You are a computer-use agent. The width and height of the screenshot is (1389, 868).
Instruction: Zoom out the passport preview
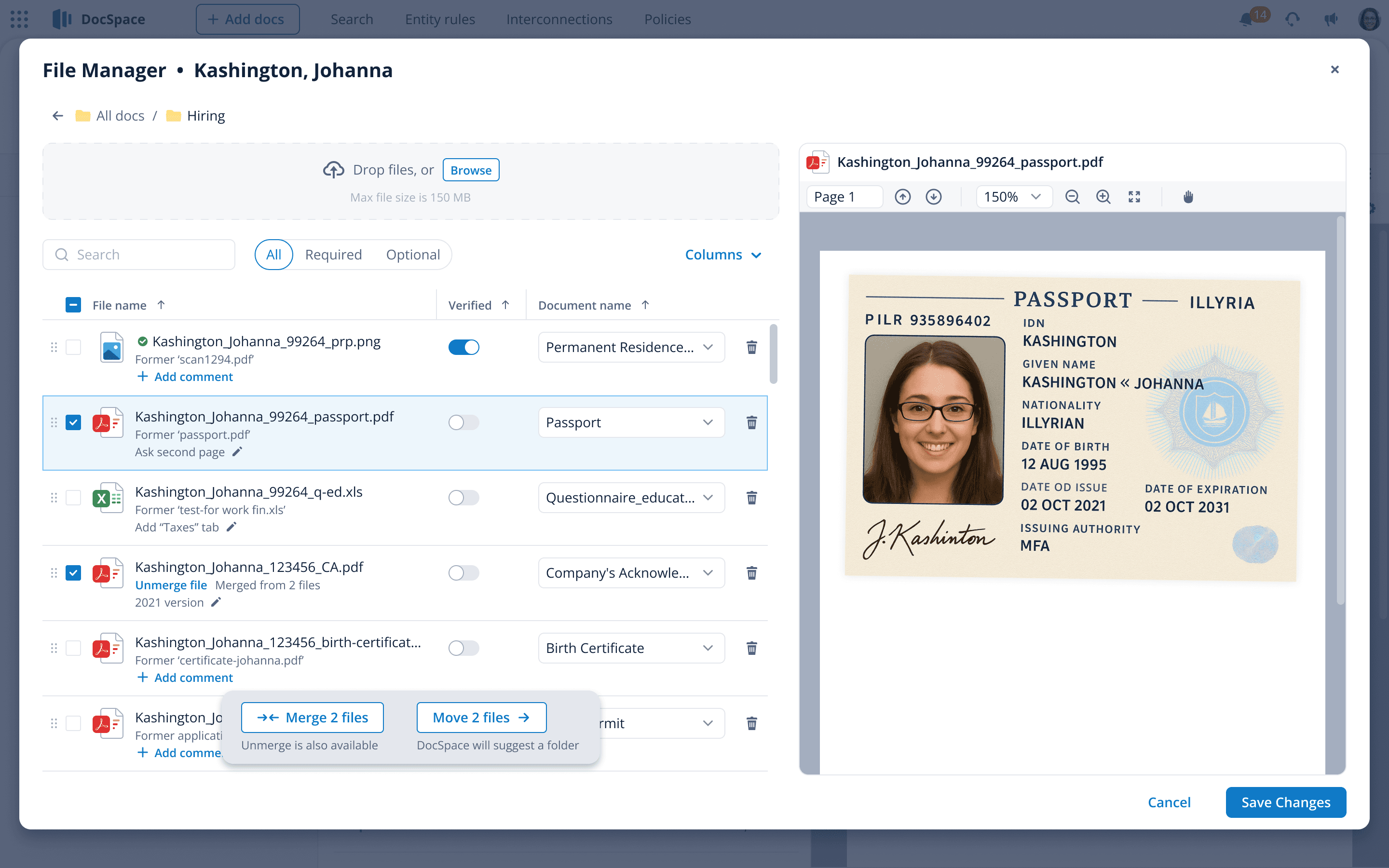[x=1072, y=197]
